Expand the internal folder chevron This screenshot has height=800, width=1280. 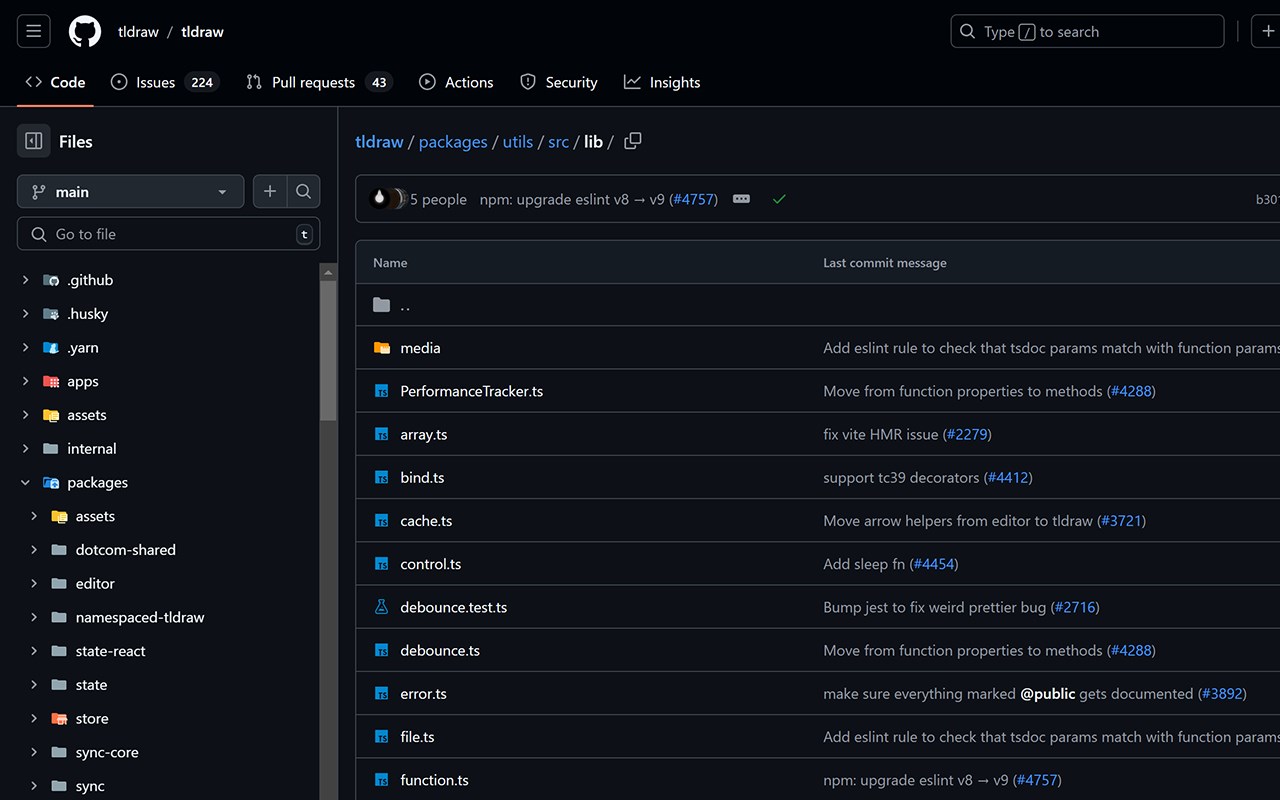pyautogui.click(x=26, y=449)
